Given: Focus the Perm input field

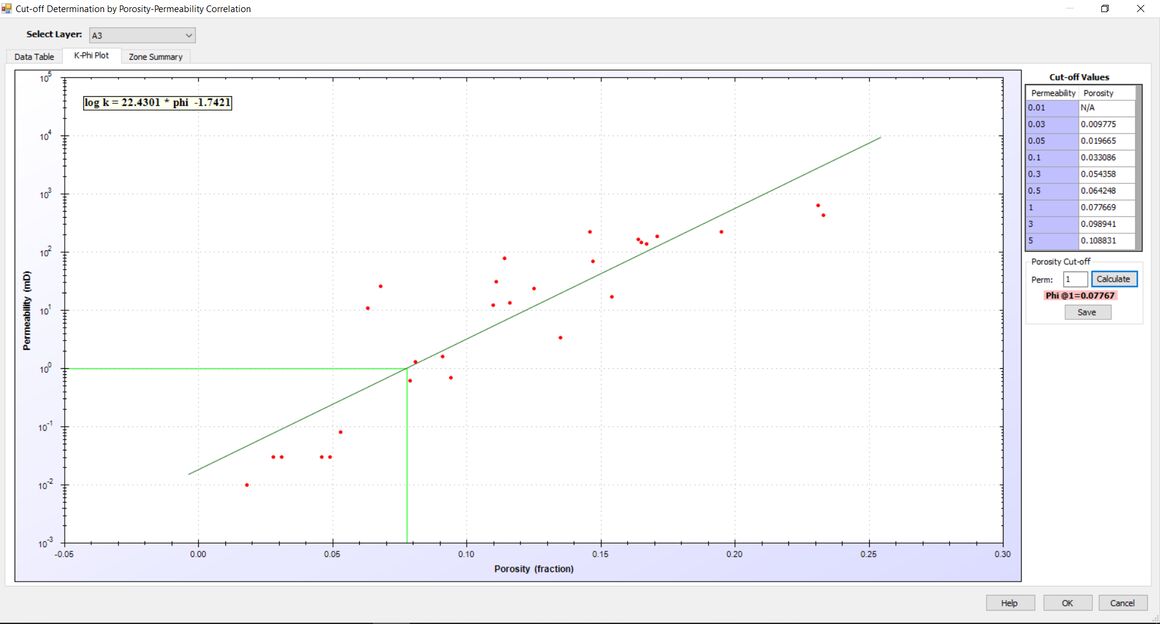Looking at the screenshot, I should coord(1075,280).
